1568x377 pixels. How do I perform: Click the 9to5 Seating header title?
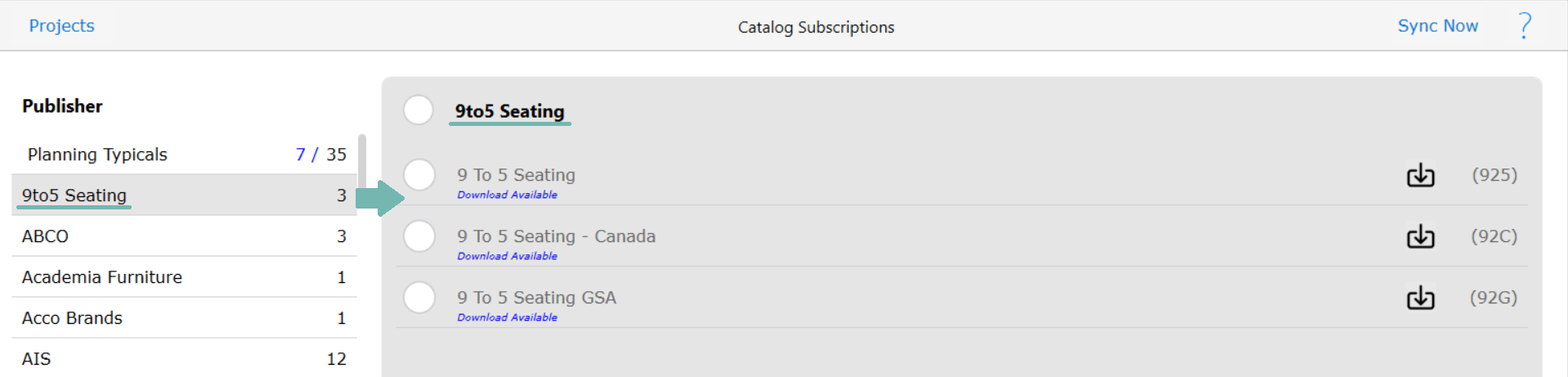tap(509, 111)
